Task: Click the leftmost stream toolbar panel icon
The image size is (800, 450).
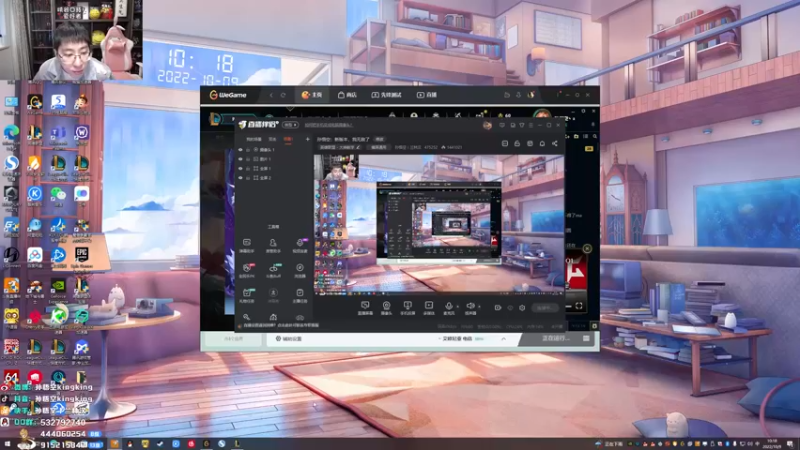Action: [505, 144]
